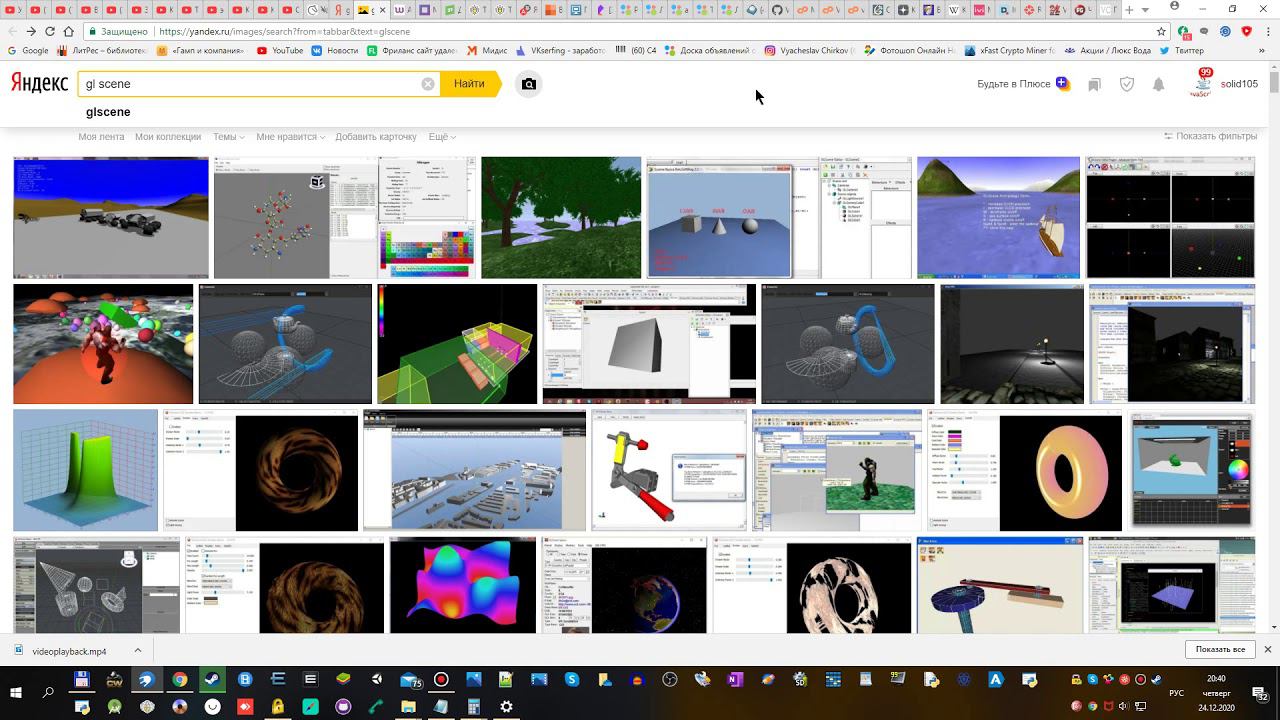Expand the Темы dropdown
1280x720 pixels.
228,137
